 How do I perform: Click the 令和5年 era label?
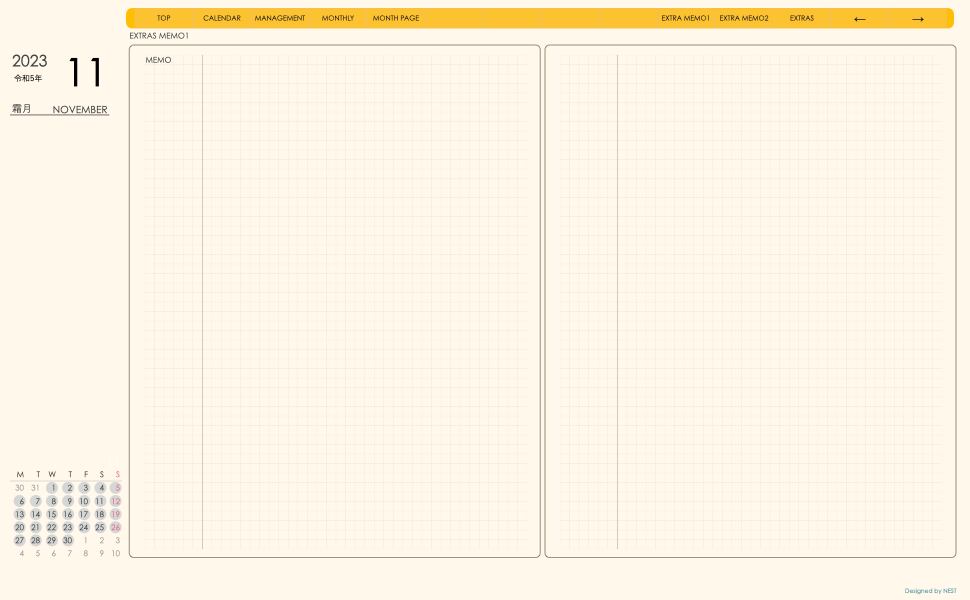click(28, 78)
